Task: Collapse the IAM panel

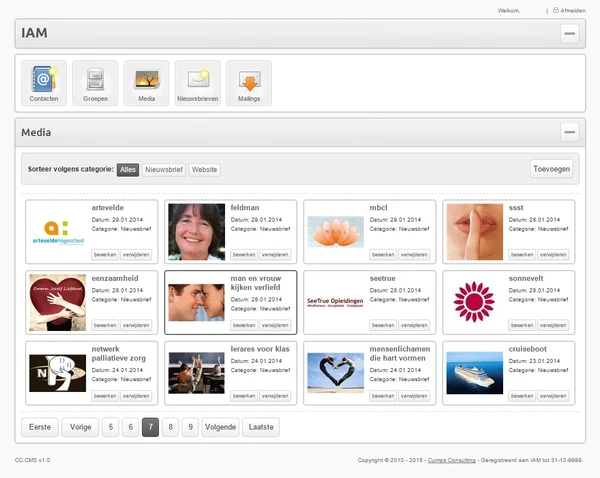Action: click(x=569, y=33)
